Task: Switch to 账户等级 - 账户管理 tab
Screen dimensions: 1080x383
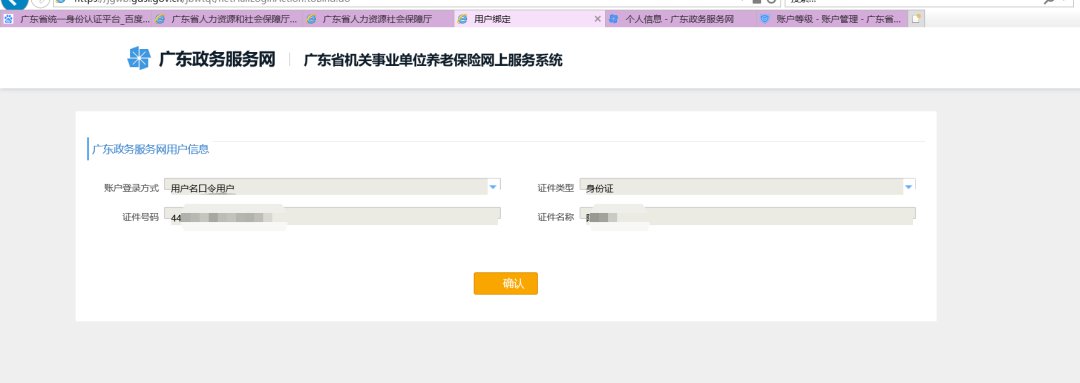Action: pos(832,19)
